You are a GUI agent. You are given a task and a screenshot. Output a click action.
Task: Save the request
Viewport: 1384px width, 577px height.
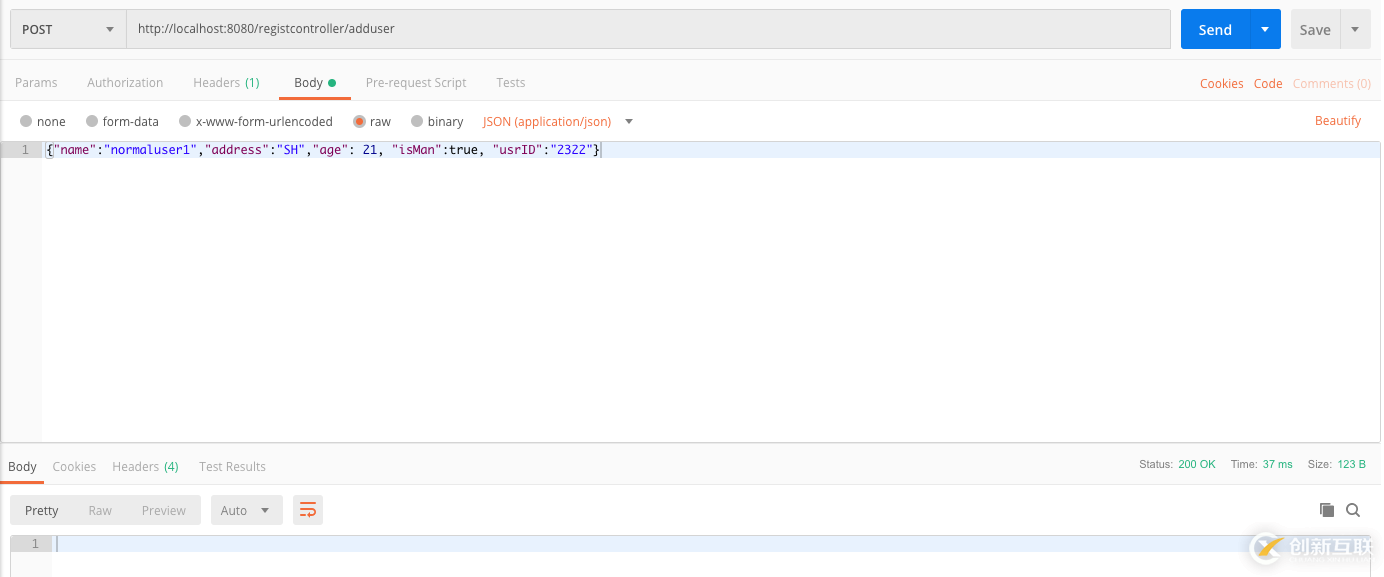pos(1315,29)
